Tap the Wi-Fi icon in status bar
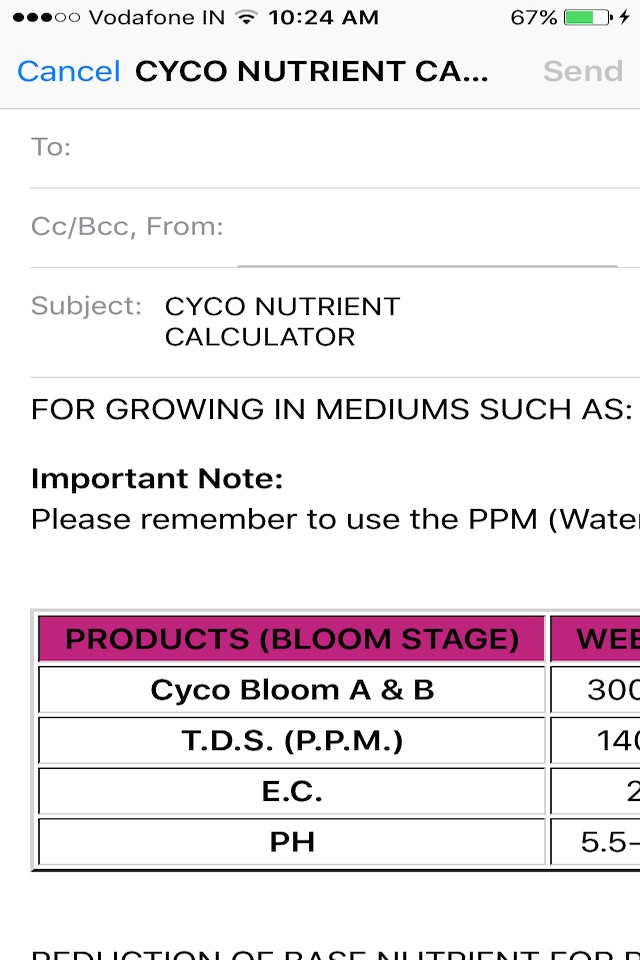640x960 pixels. pyautogui.click(x=246, y=17)
